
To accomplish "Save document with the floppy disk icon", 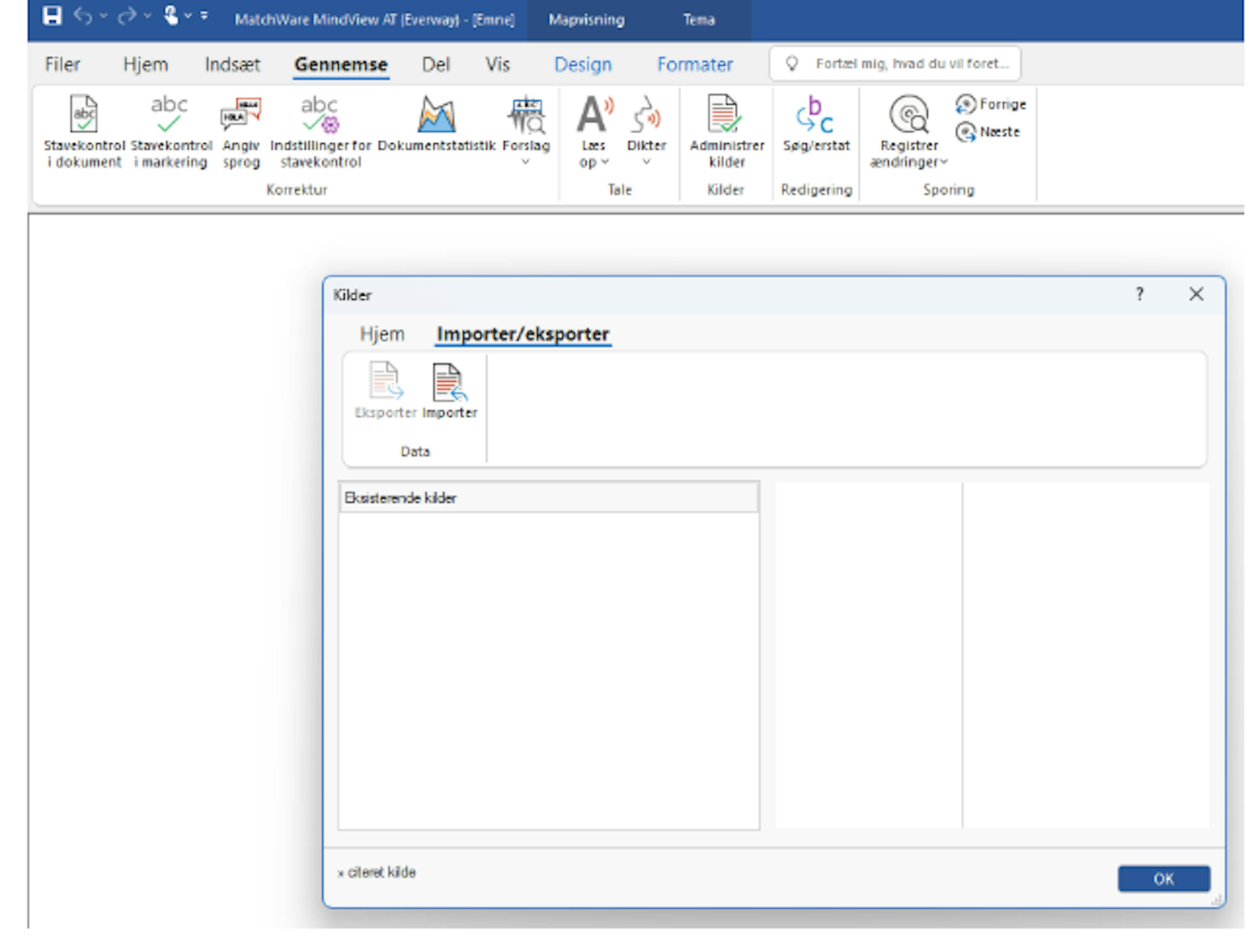I will coord(52,16).
